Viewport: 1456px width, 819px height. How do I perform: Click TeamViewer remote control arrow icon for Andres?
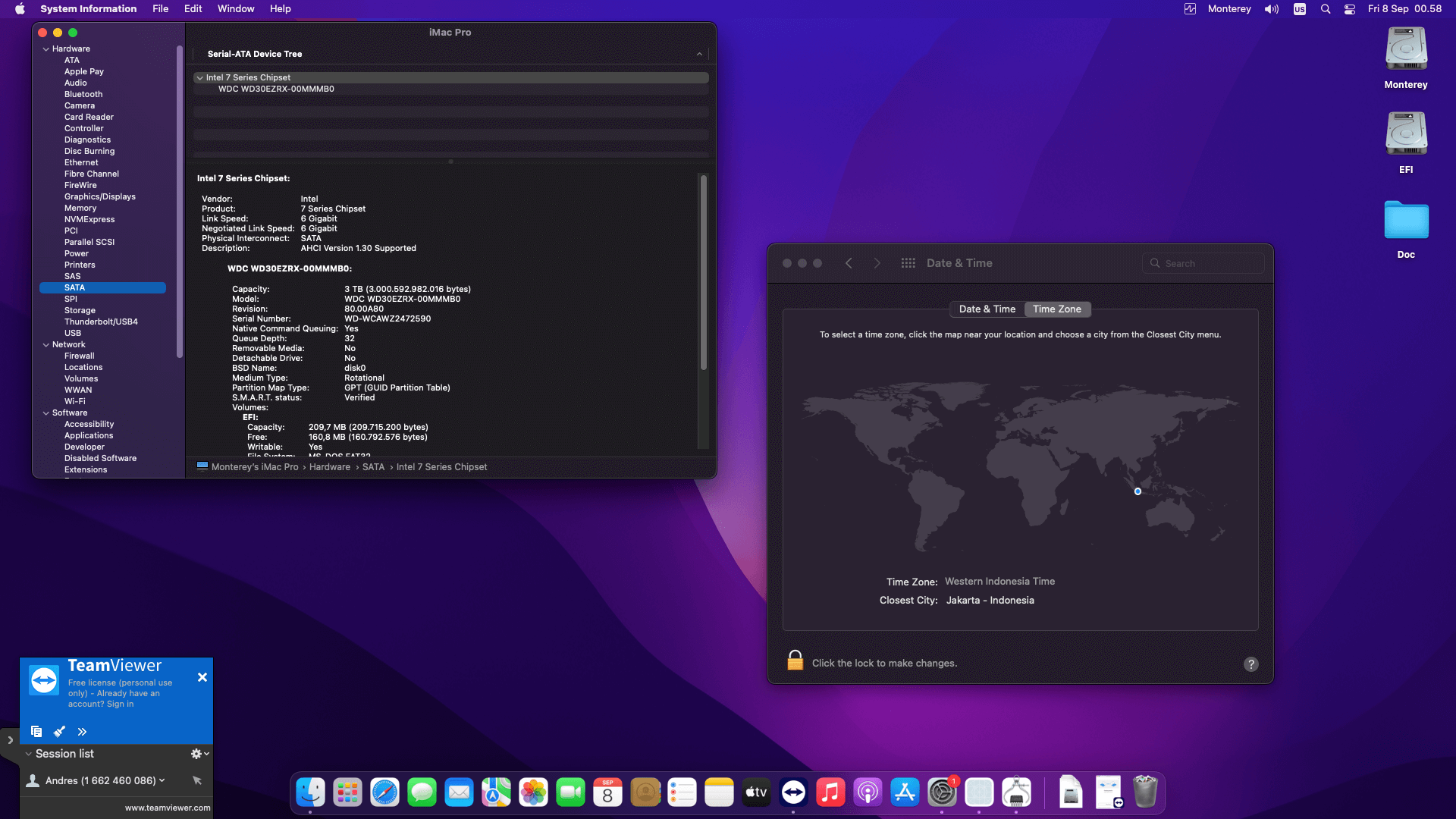point(197,780)
